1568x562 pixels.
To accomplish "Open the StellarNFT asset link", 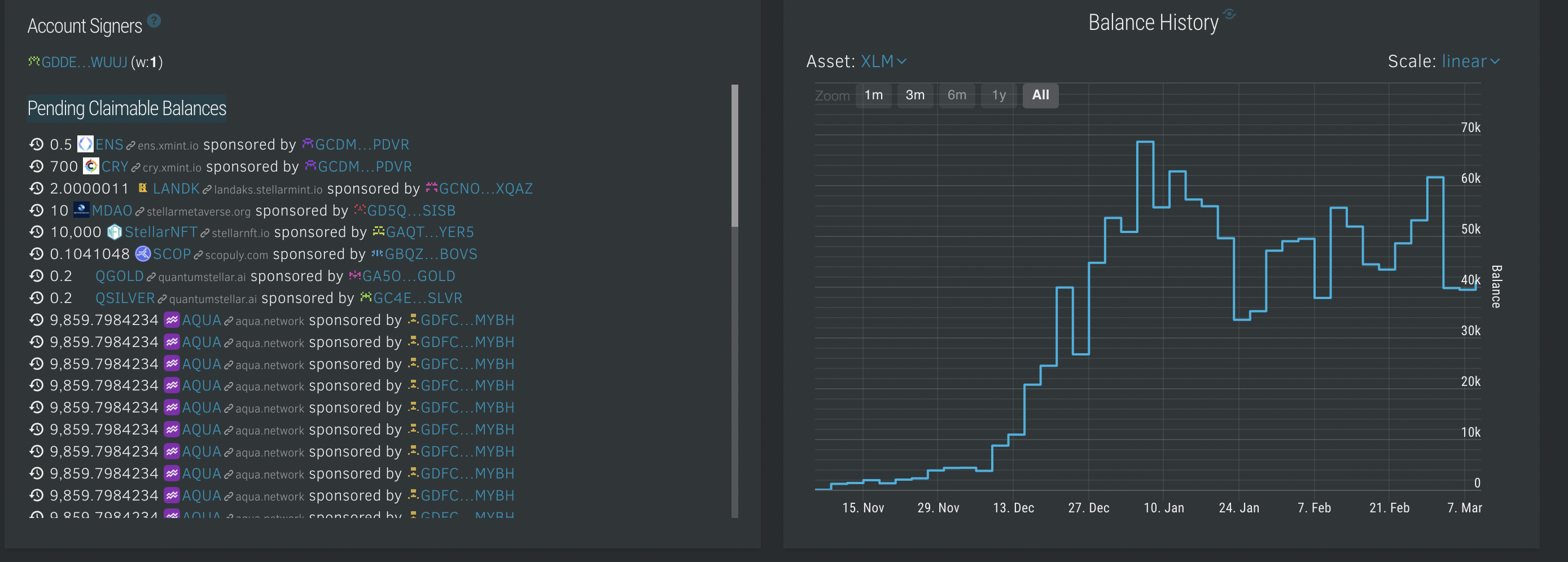I will point(161,232).
